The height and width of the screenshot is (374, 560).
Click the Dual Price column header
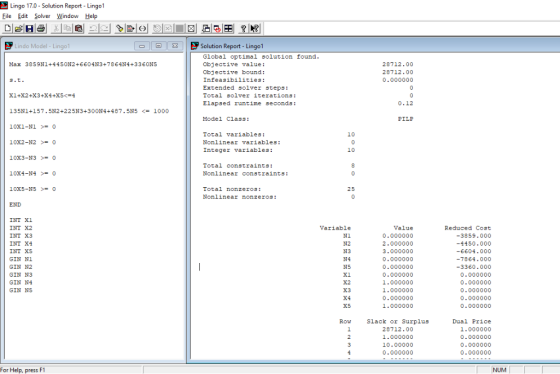pyautogui.click(x=471, y=321)
